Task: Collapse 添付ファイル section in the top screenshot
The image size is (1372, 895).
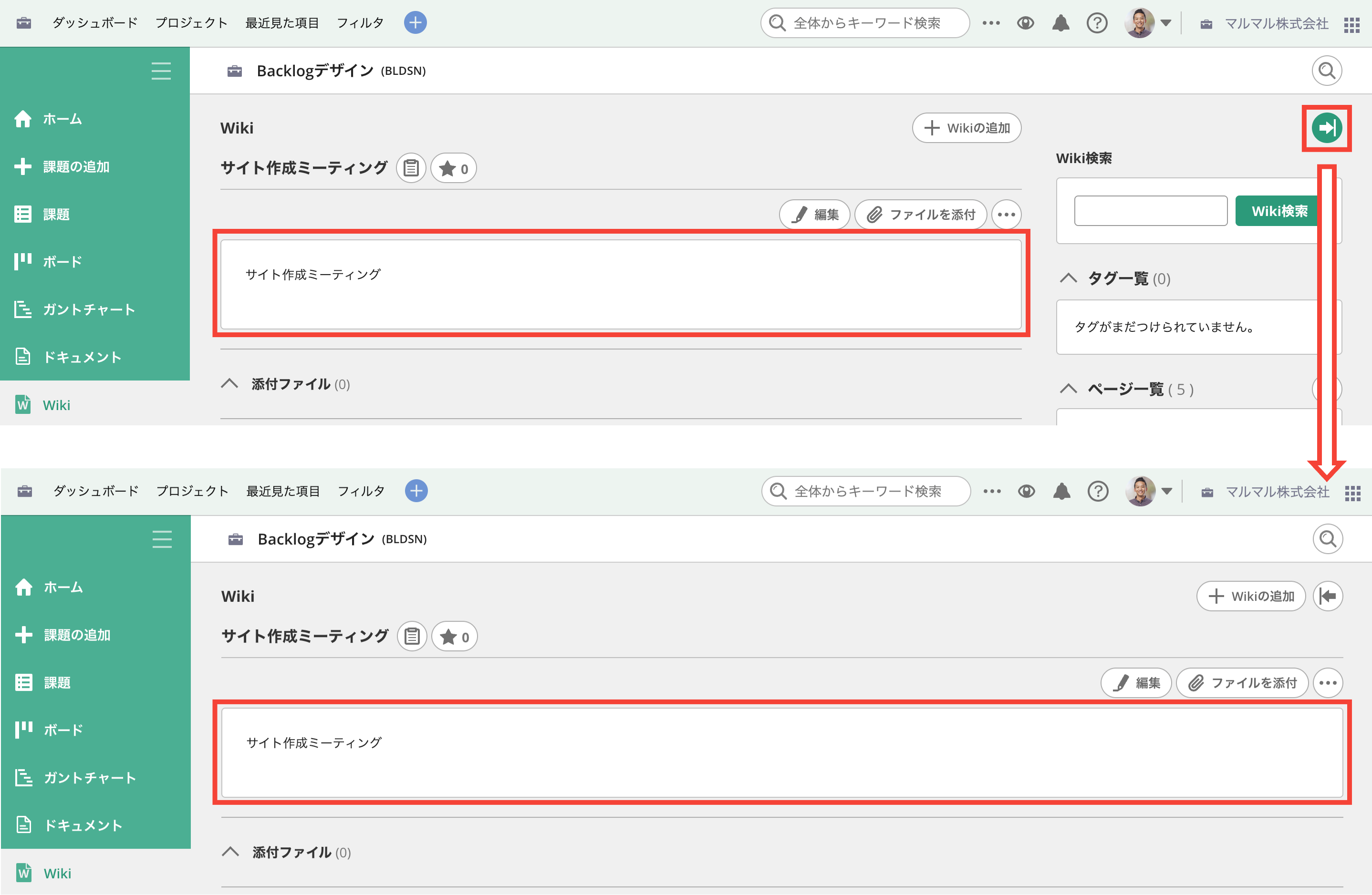Action: tap(229, 384)
